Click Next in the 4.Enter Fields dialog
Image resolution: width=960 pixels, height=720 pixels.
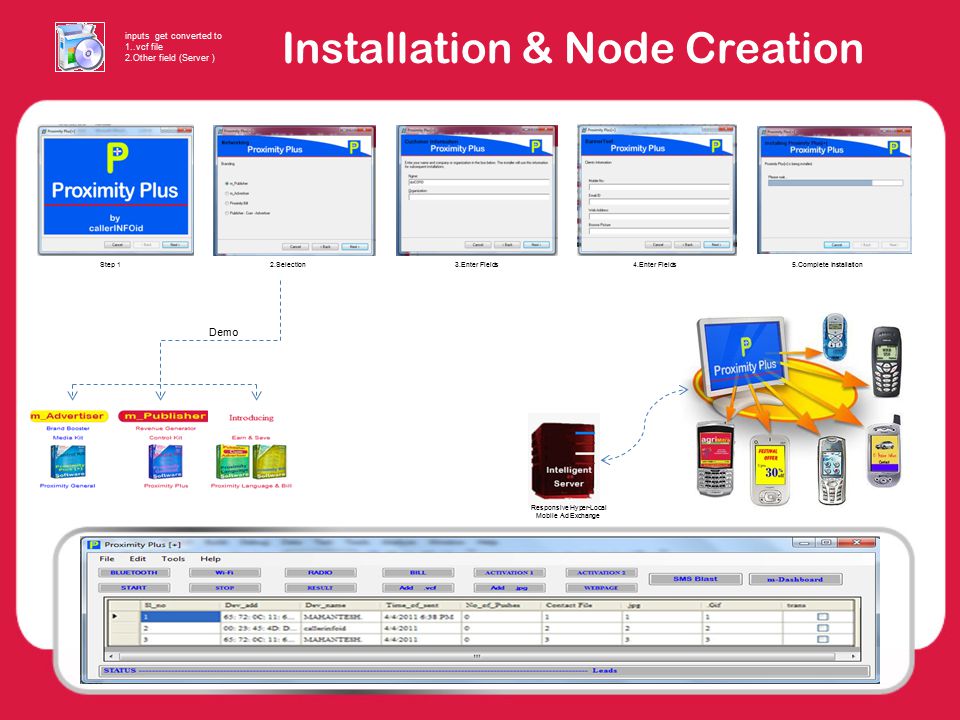click(716, 244)
